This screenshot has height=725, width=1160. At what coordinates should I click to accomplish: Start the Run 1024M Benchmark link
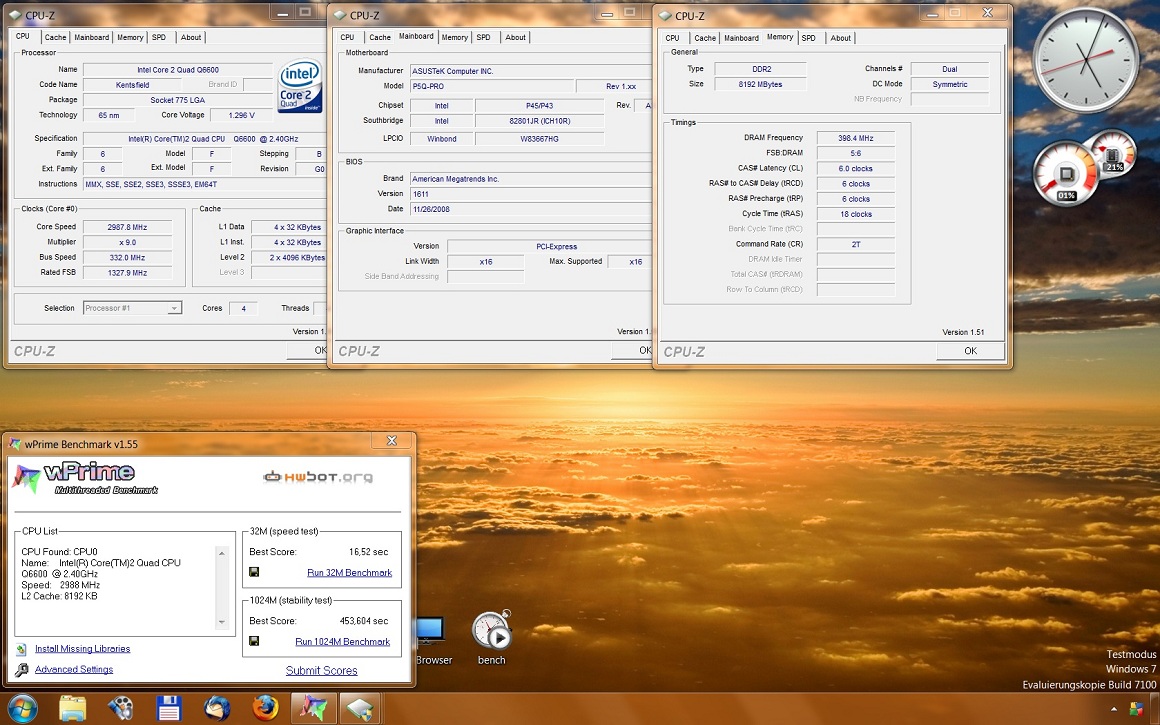[343, 641]
